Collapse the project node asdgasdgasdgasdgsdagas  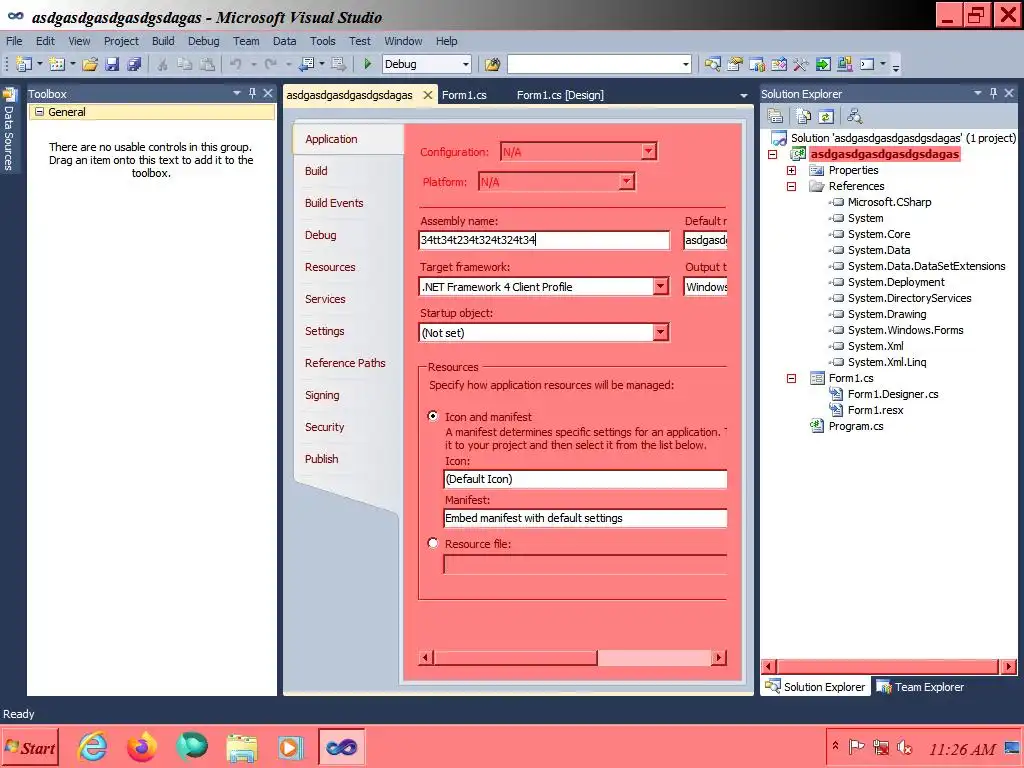pyautogui.click(x=773, y=154)
